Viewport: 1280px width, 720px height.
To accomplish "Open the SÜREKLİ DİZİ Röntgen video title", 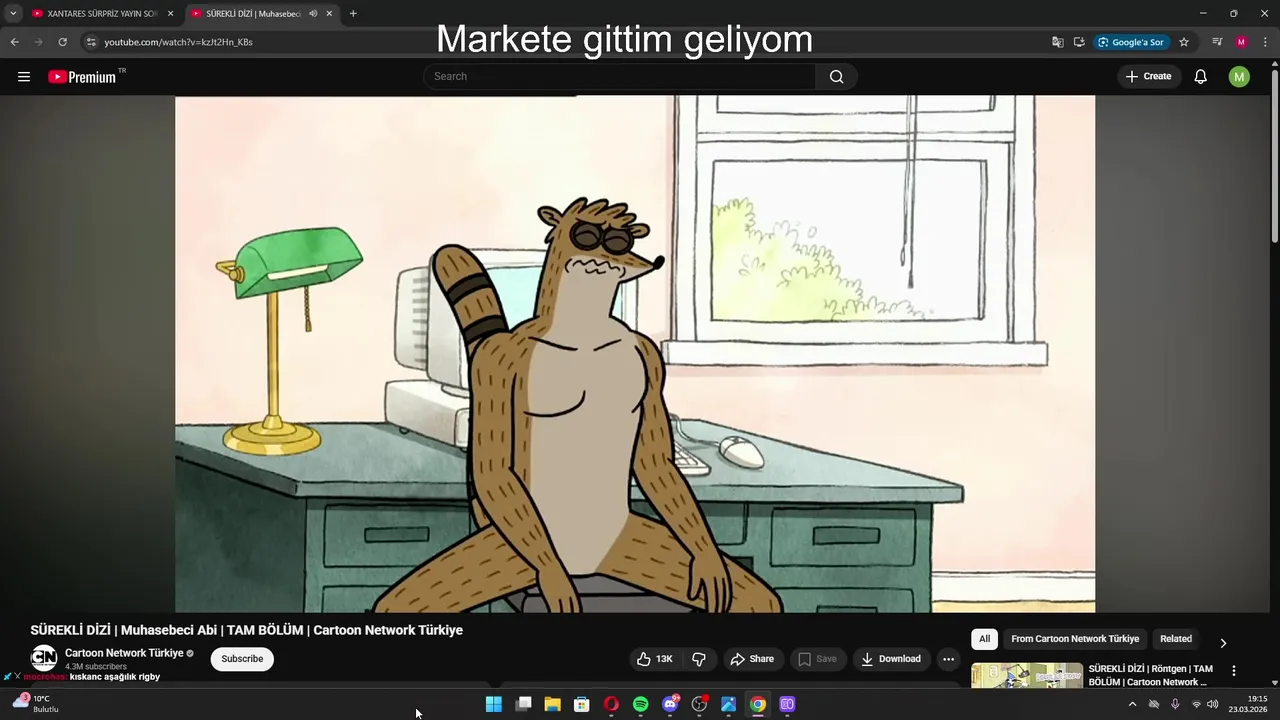I will 1150,675.
